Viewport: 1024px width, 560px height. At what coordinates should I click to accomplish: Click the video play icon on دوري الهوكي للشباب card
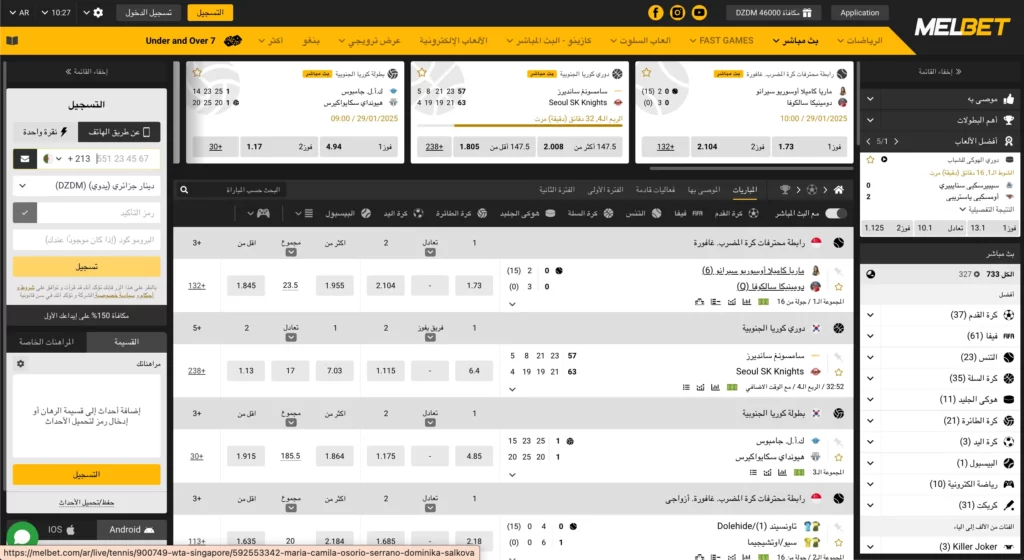tap(884, 159)
